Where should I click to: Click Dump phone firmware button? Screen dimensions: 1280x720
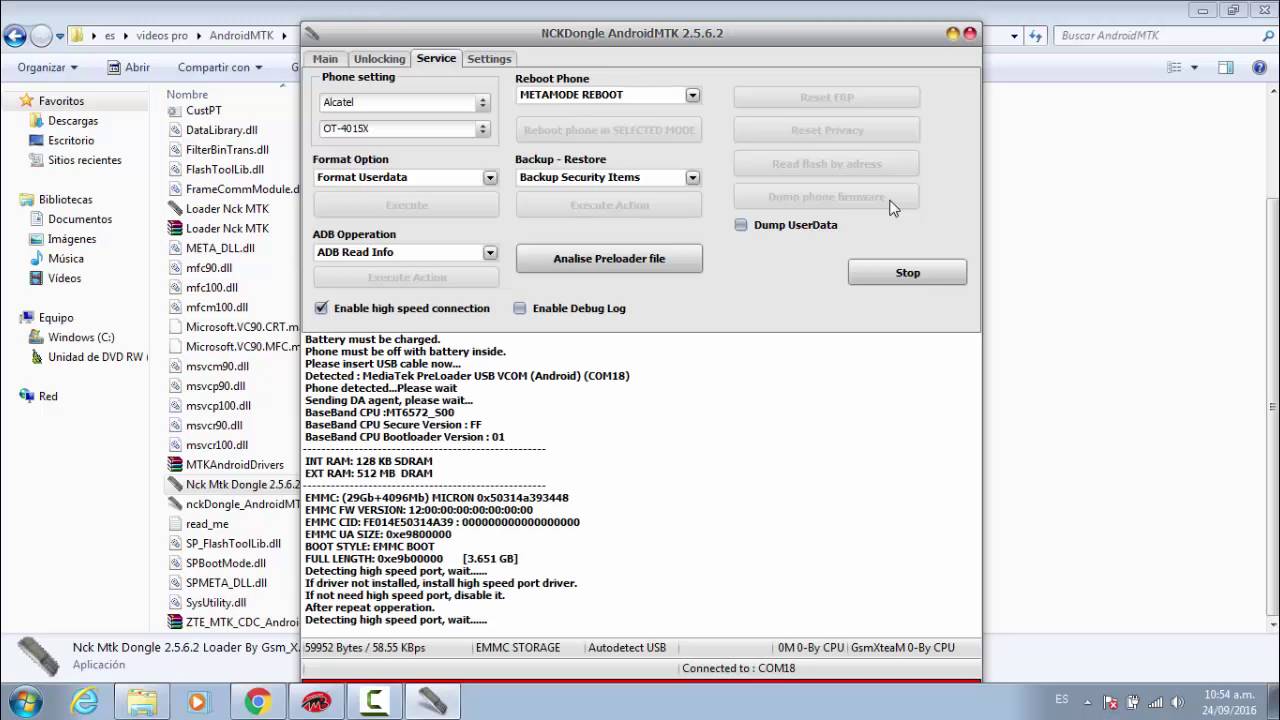point(827,197)
